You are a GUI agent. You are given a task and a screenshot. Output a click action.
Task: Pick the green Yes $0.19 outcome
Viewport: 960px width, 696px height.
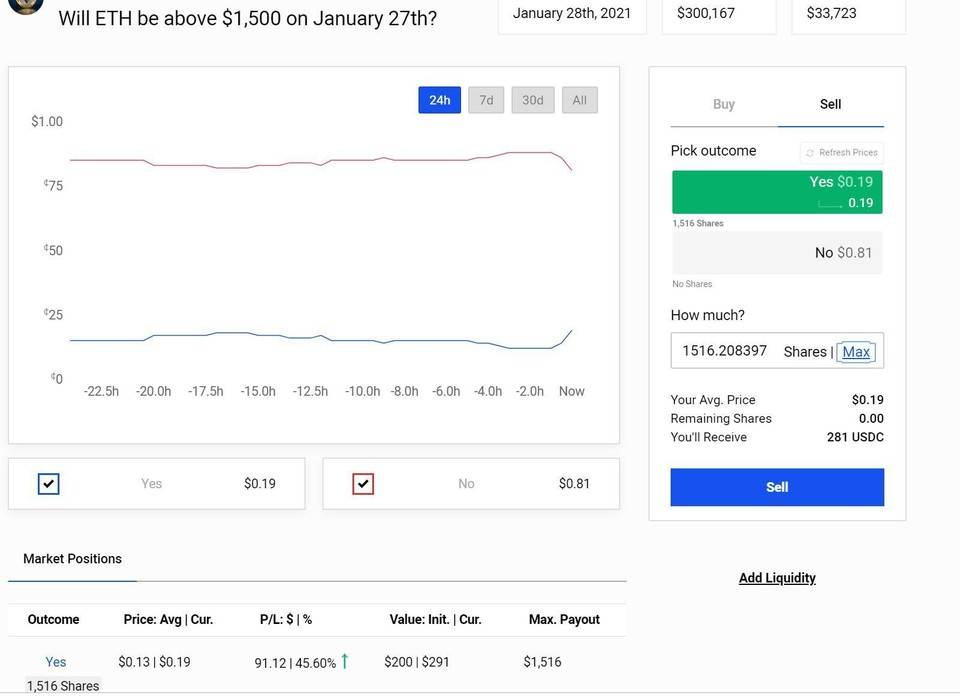click(x=777, y=192)
